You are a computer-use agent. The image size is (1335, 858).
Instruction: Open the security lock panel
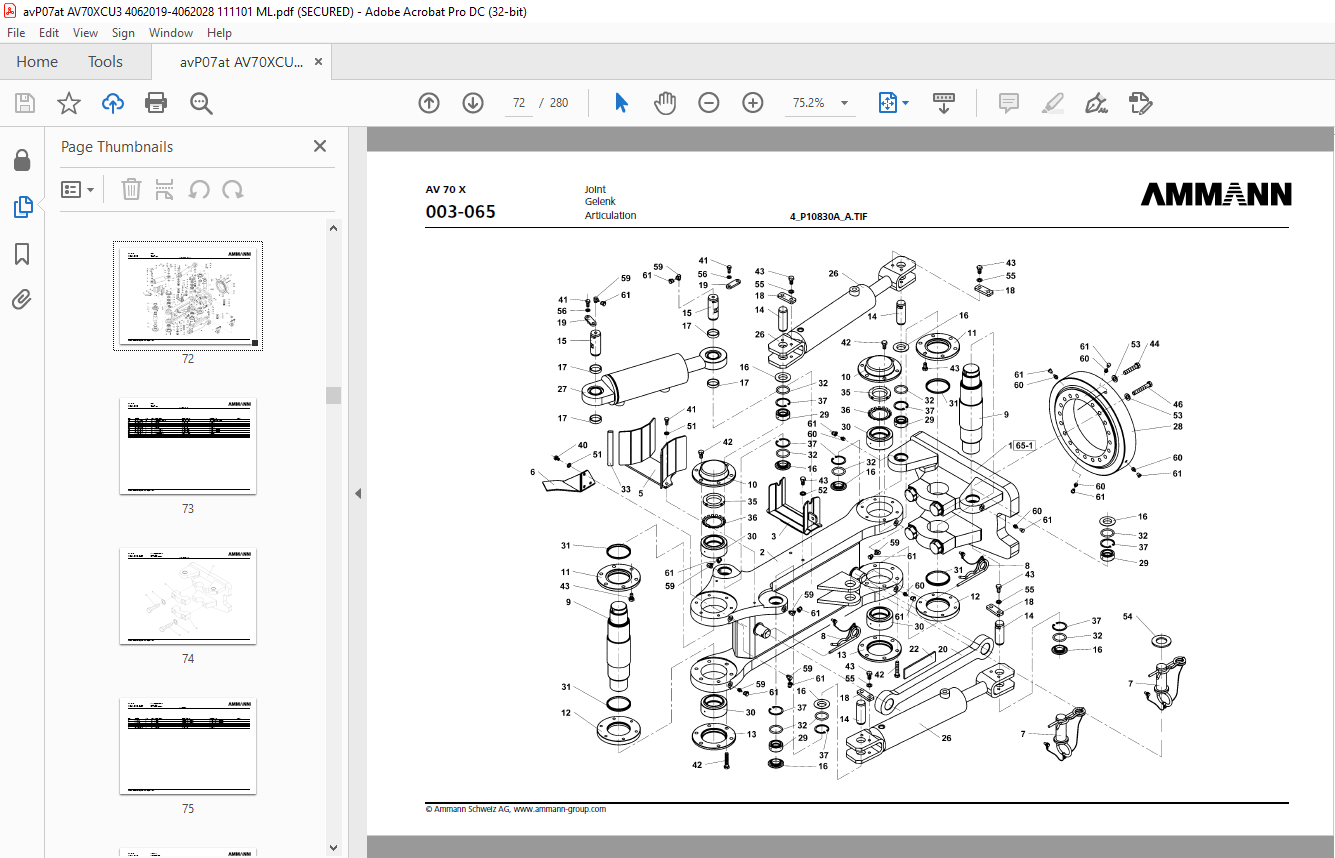[22, 161]
